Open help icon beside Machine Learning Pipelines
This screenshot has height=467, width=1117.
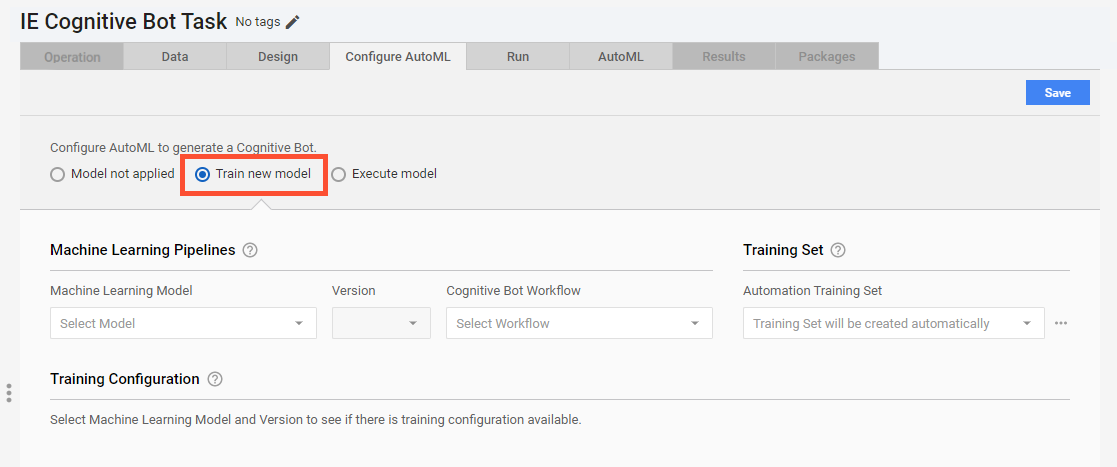(250, 251)
